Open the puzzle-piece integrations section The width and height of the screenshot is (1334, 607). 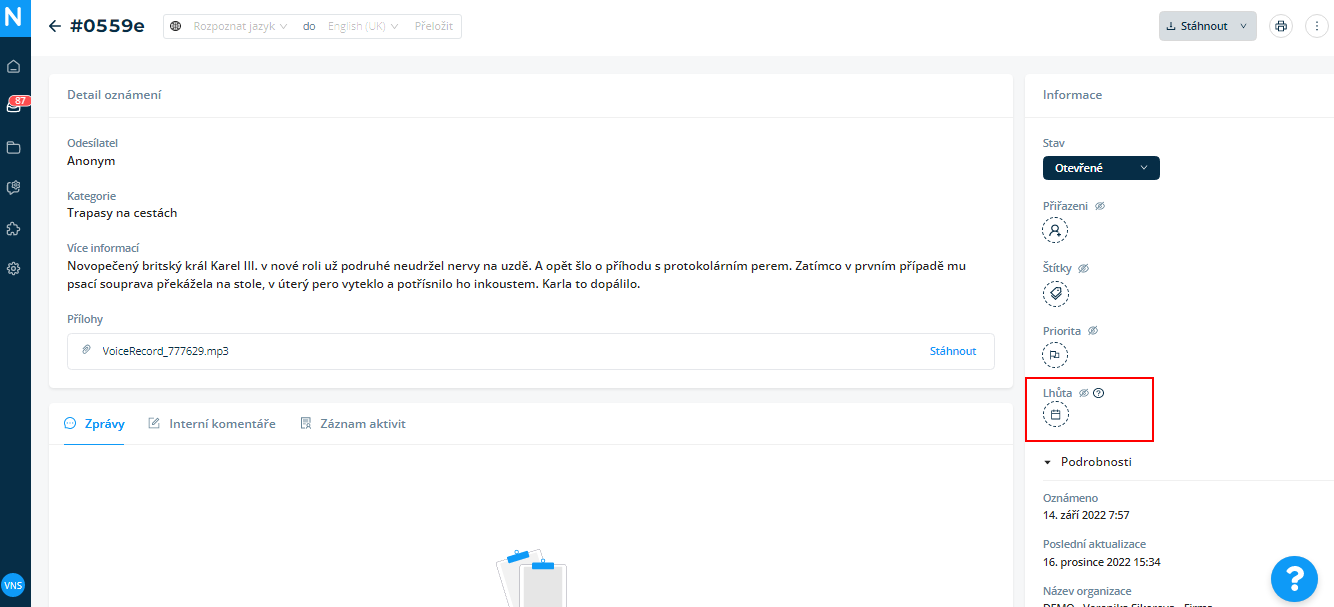(14, 228)
